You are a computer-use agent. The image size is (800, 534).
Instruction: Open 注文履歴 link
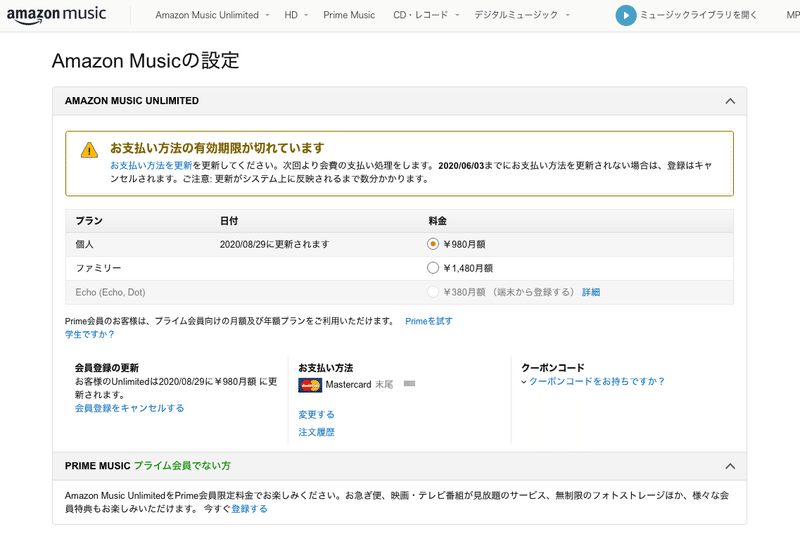click(316, 433)
